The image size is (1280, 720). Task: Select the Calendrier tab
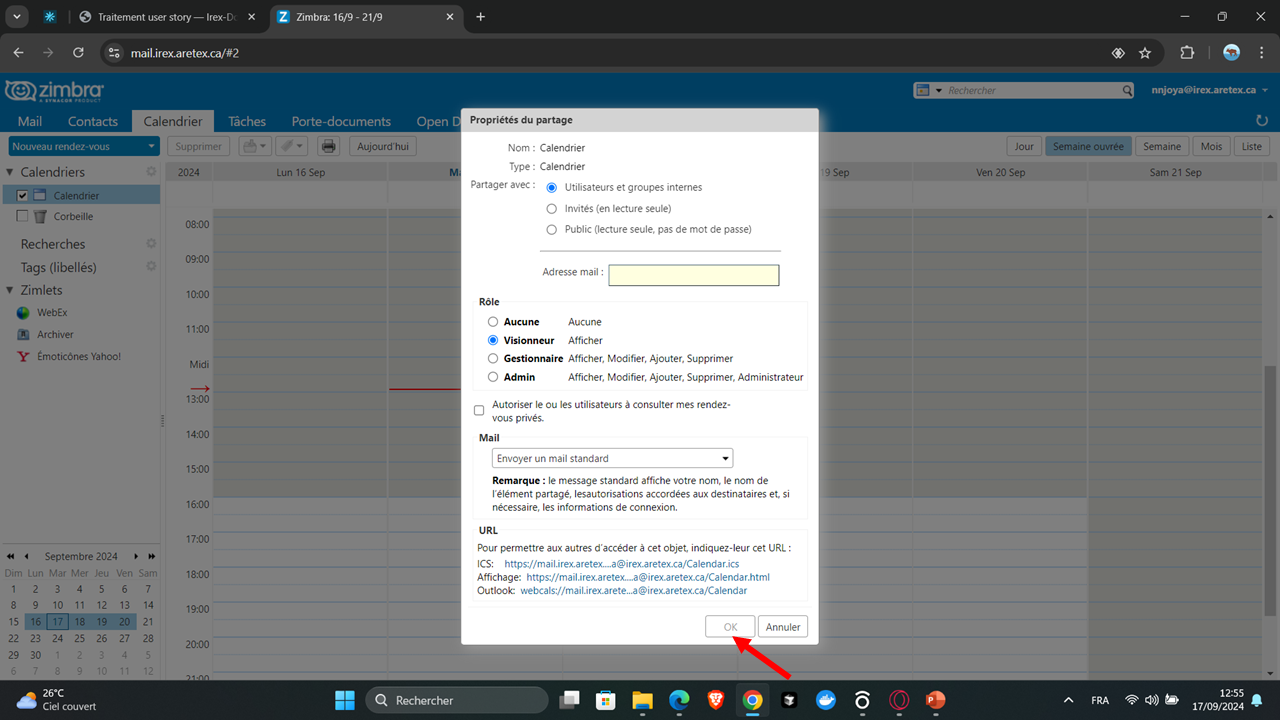tap(173, 121)
